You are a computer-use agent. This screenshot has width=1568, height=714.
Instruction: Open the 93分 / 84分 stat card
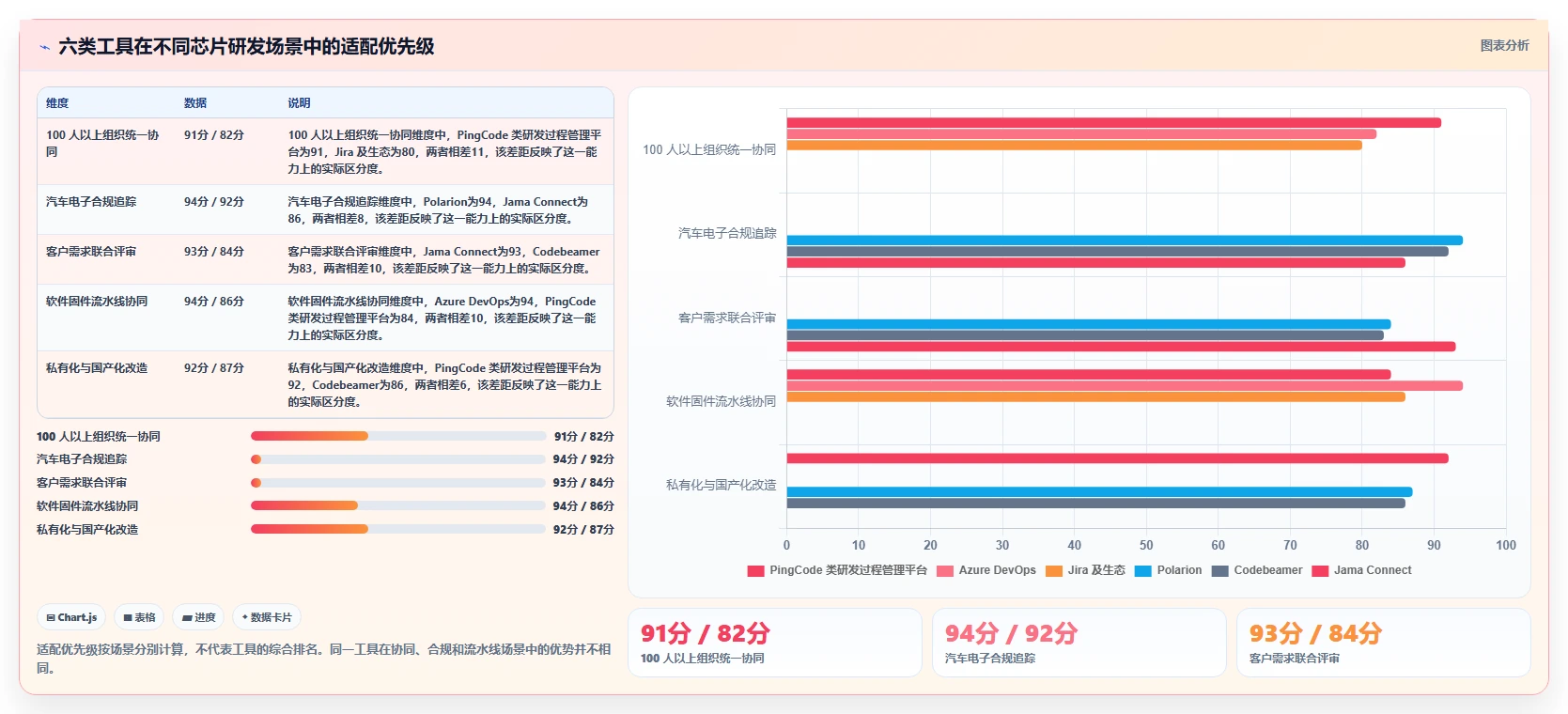click(1384, 643)
